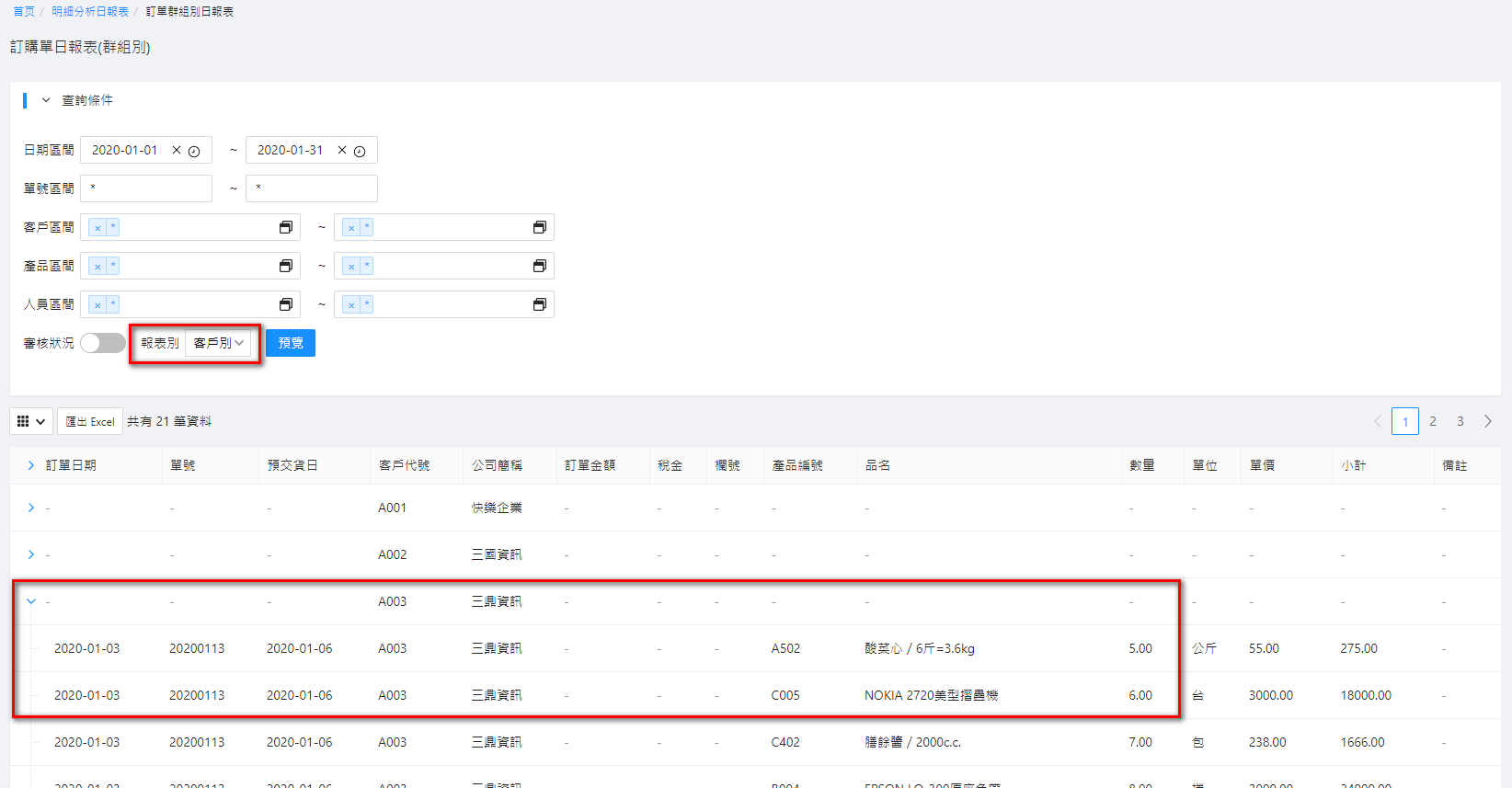Open product range end lookup window
The height and width of the screenshot is (788, 1512).
click(x=540, y=266)
